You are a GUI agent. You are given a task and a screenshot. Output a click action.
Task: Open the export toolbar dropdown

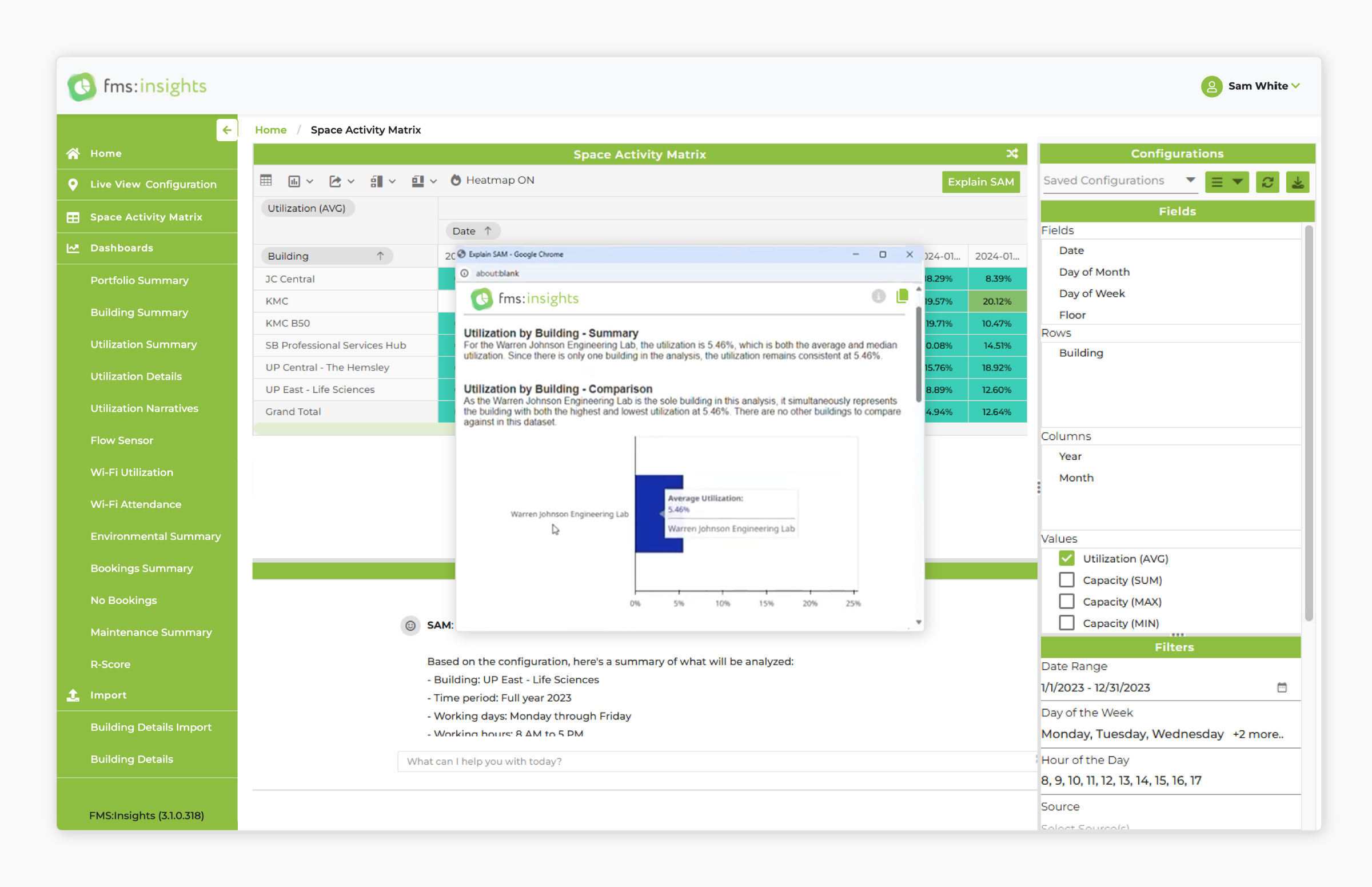(341, 181)
